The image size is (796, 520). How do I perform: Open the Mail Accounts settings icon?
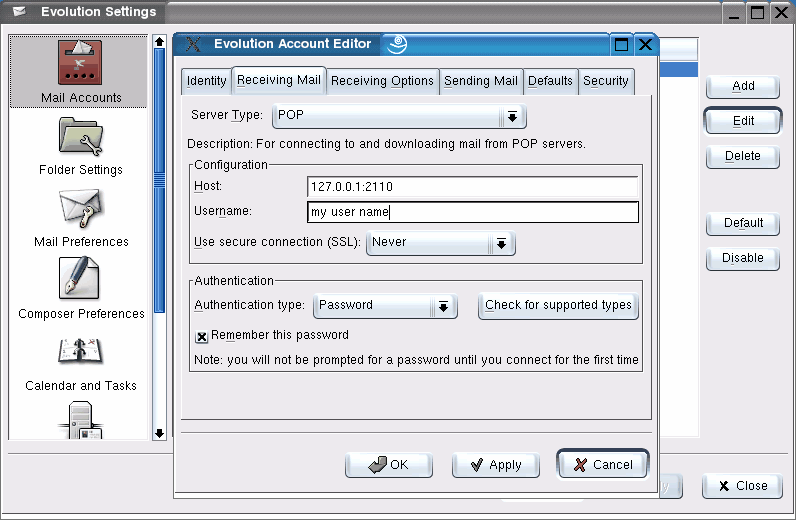click(80, 62)
